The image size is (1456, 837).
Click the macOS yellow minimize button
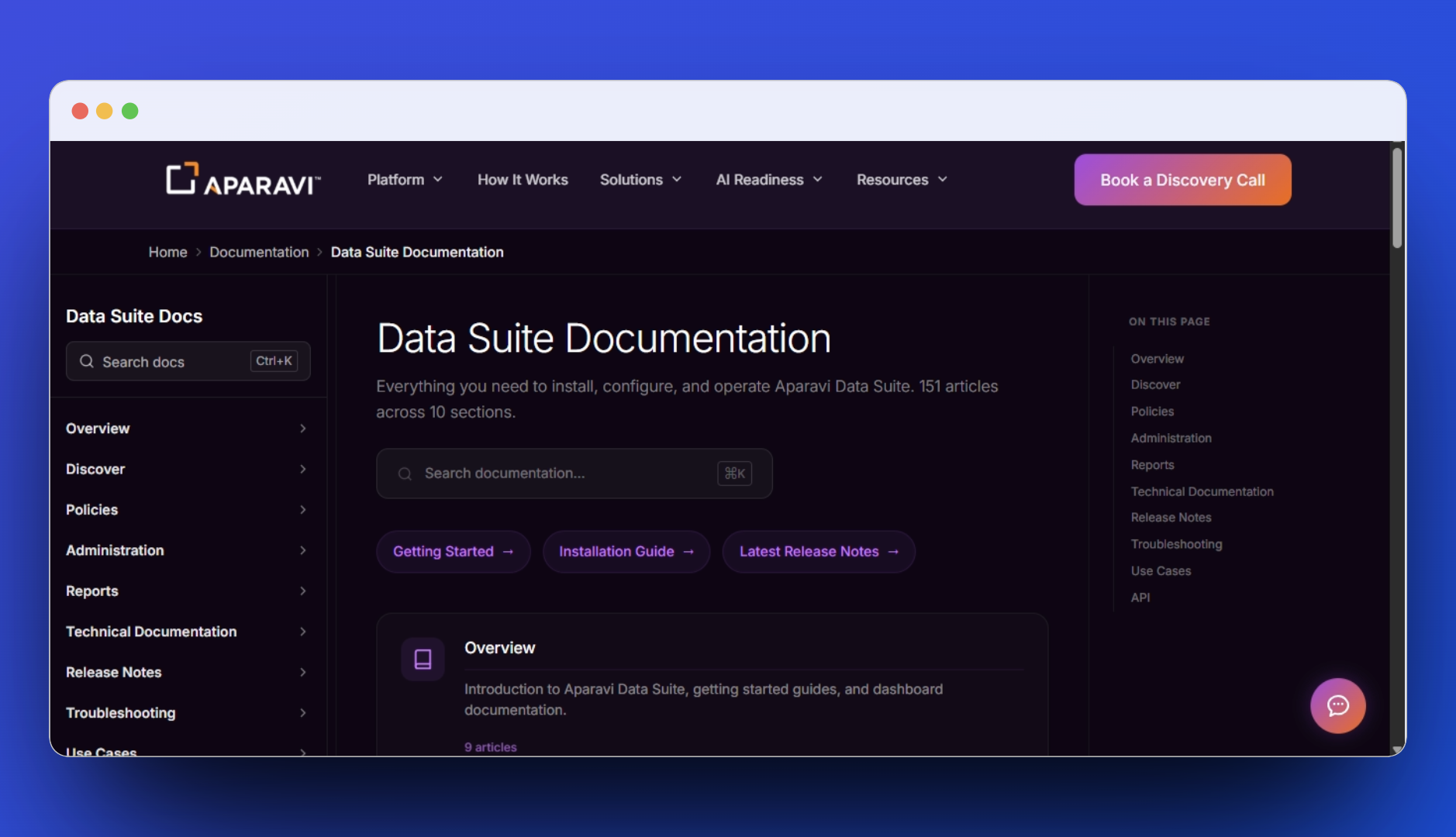(x=105, y=111)
